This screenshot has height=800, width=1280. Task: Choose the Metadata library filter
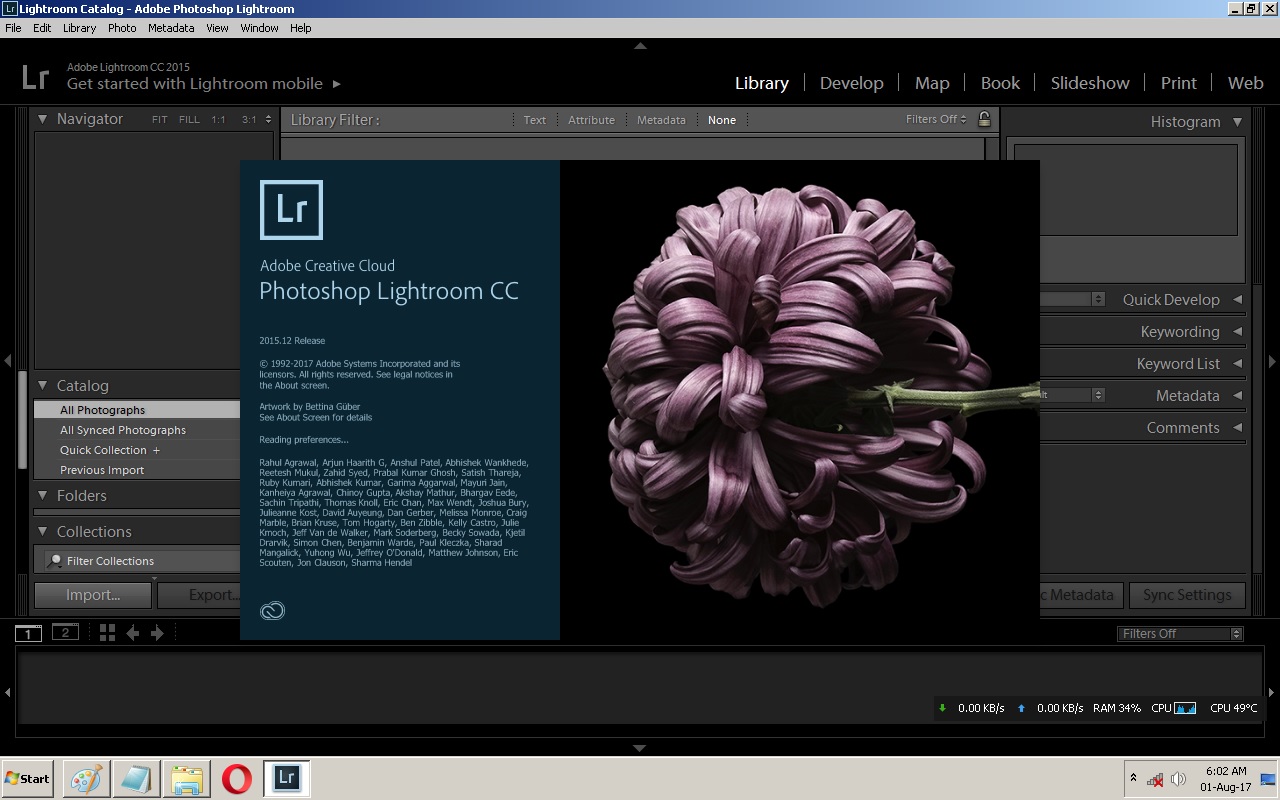[661, 120]
